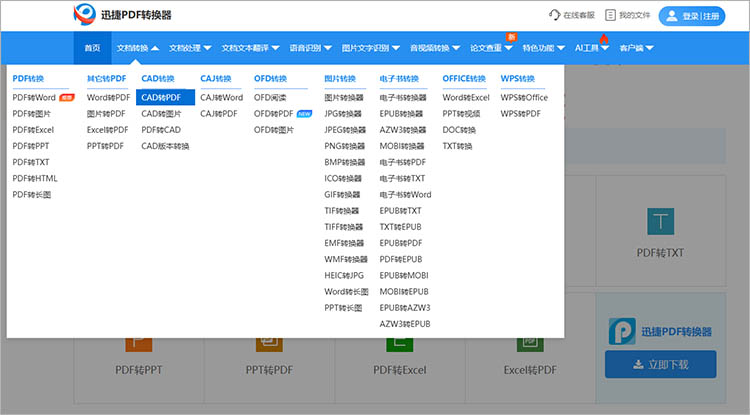Open PDF转长图 link
This screenshot has width=750, height=415.
(x=32, y=195)
